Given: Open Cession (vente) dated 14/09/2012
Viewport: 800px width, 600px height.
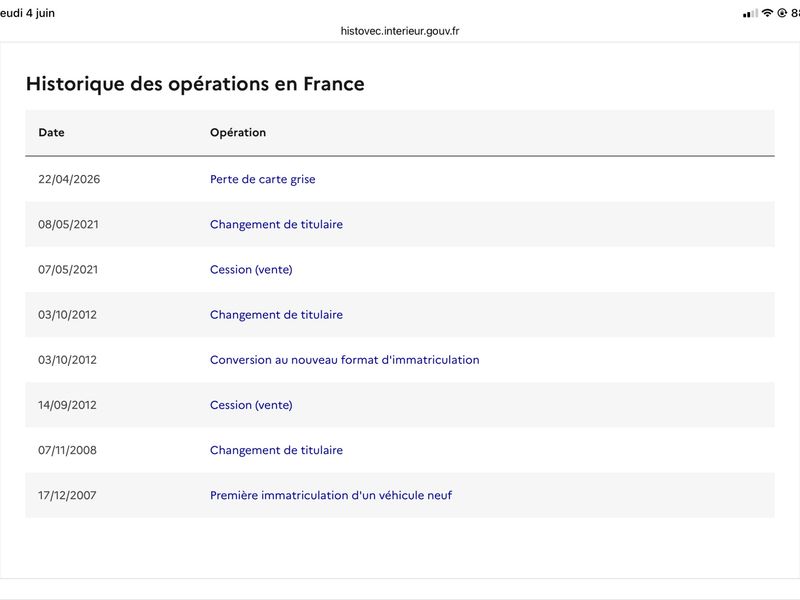Looking at the screenshot, I should pos(251,405).
